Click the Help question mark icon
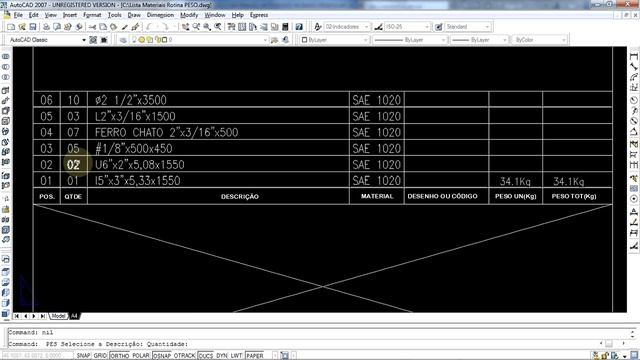This screenshot has height=360, width=640. pos(299,27)
